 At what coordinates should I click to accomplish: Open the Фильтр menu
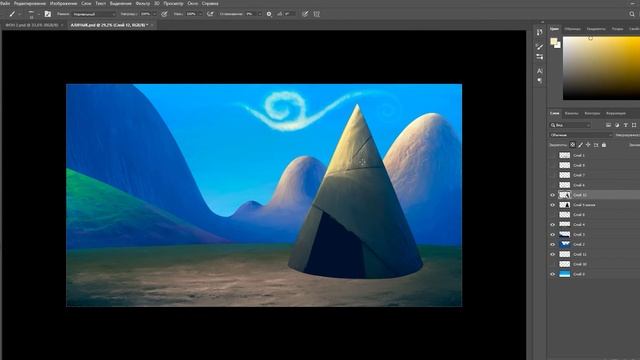pos(143,3)
